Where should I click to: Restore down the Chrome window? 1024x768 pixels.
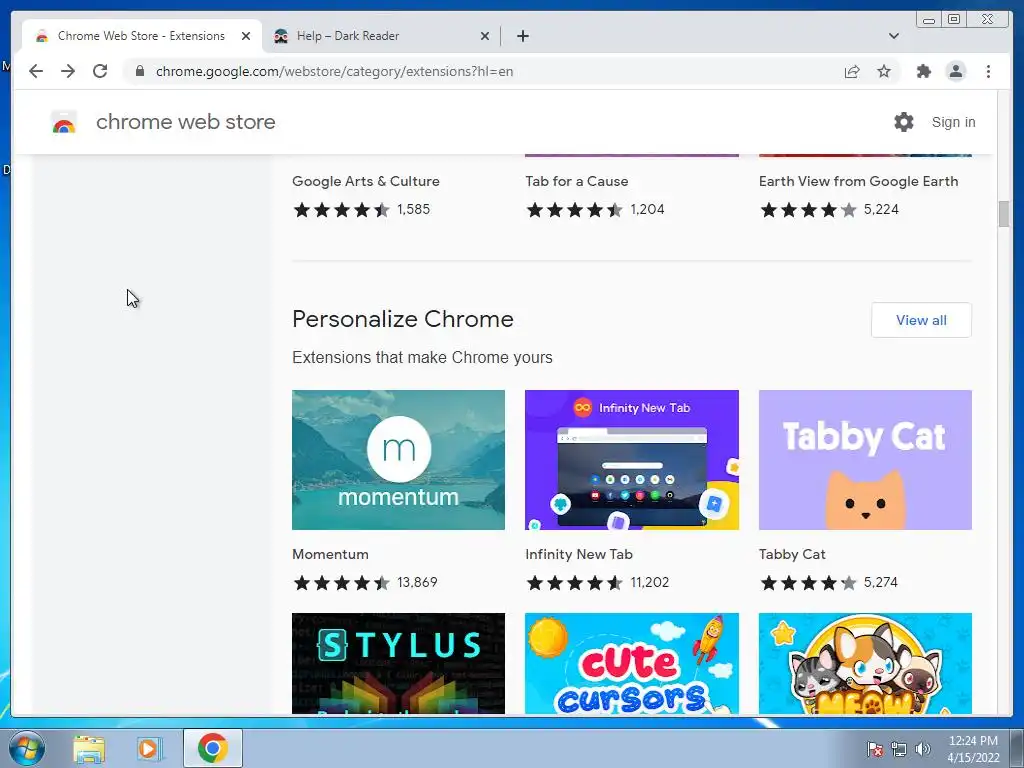click(953, 20)
